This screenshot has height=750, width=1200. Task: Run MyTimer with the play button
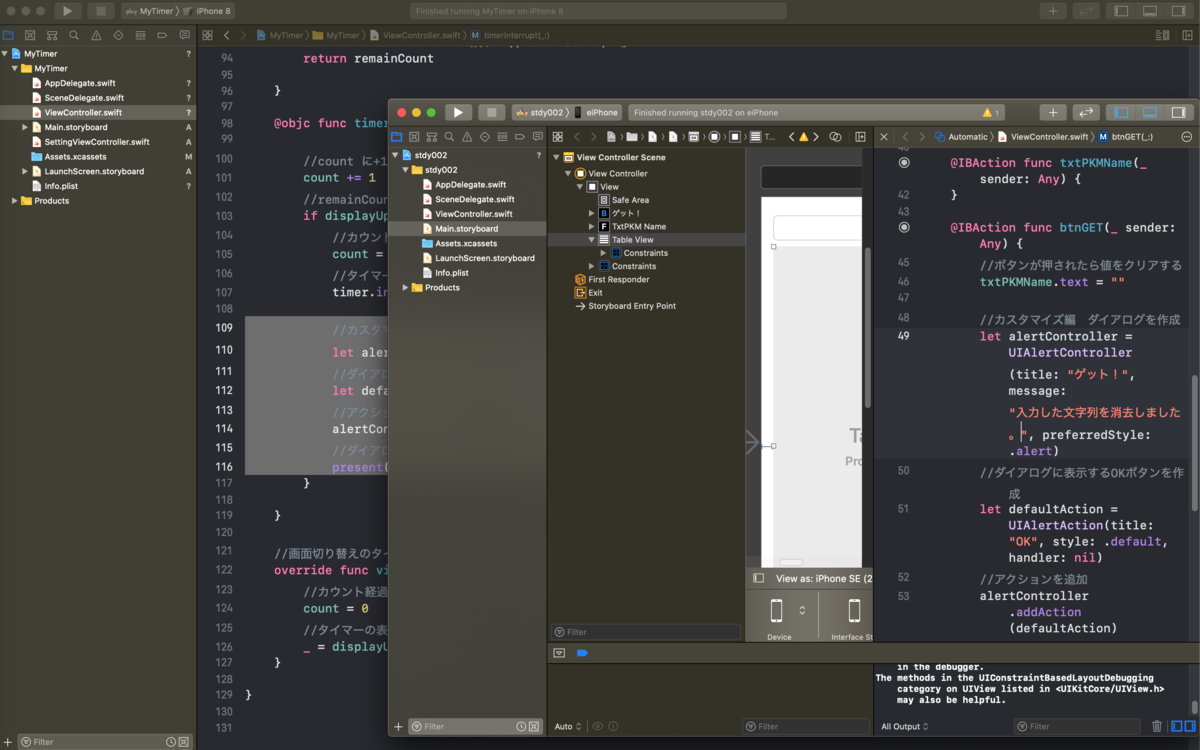pos(68,10)
